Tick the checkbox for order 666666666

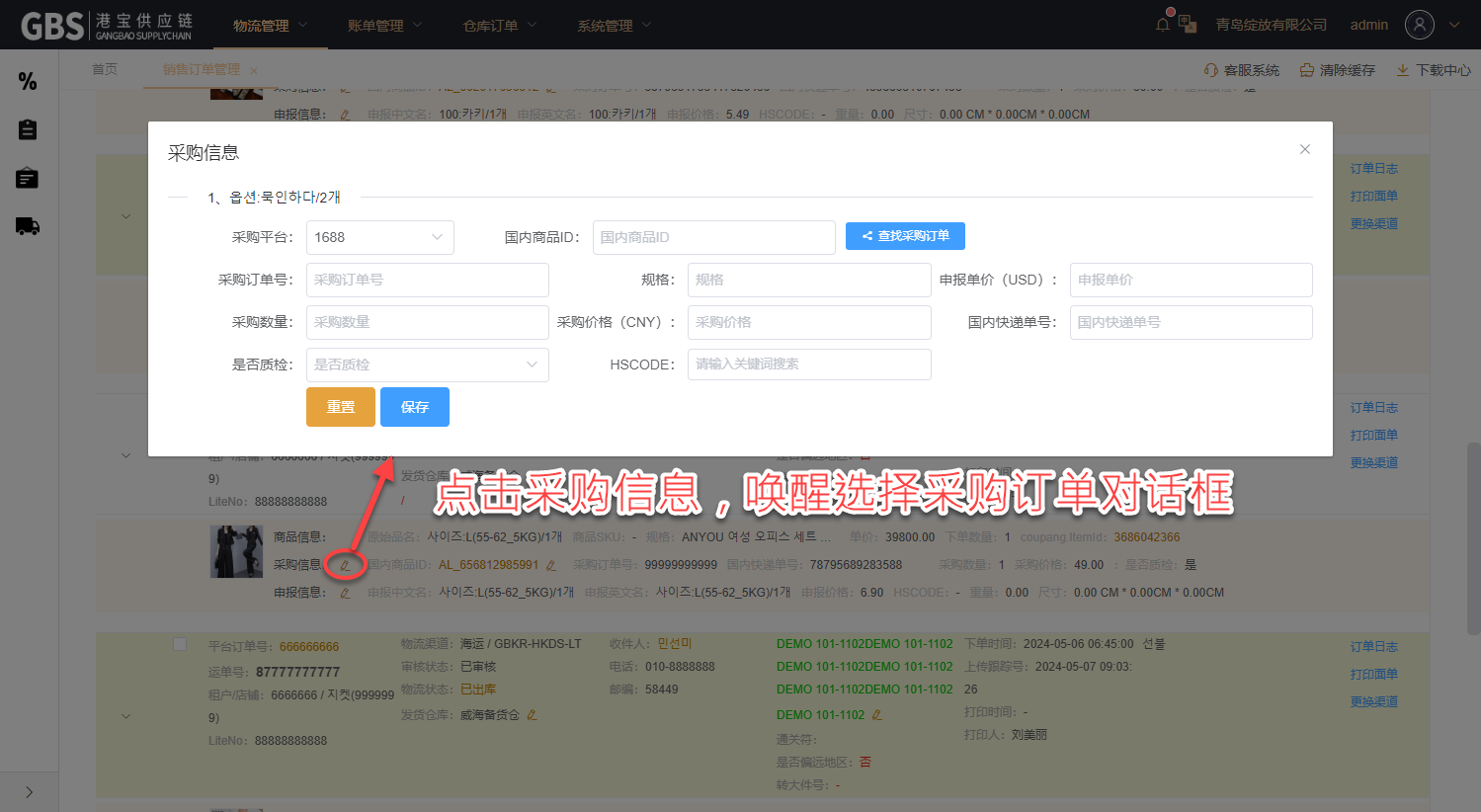(x=180, y=645)
